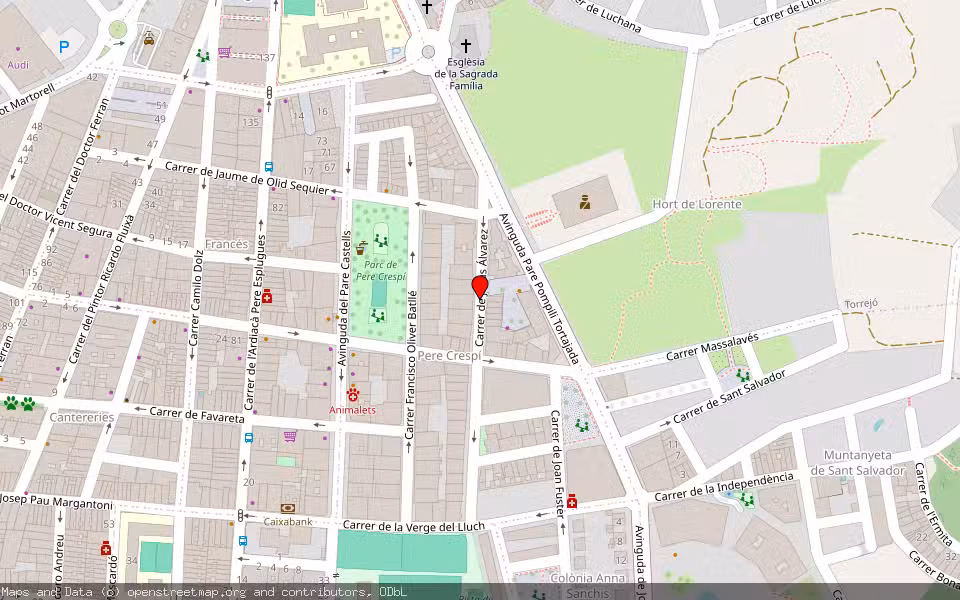Viewport: 960px width, 600px height.
Task: Open the Caixabank ATM money icon
Action: pos(287,508)
